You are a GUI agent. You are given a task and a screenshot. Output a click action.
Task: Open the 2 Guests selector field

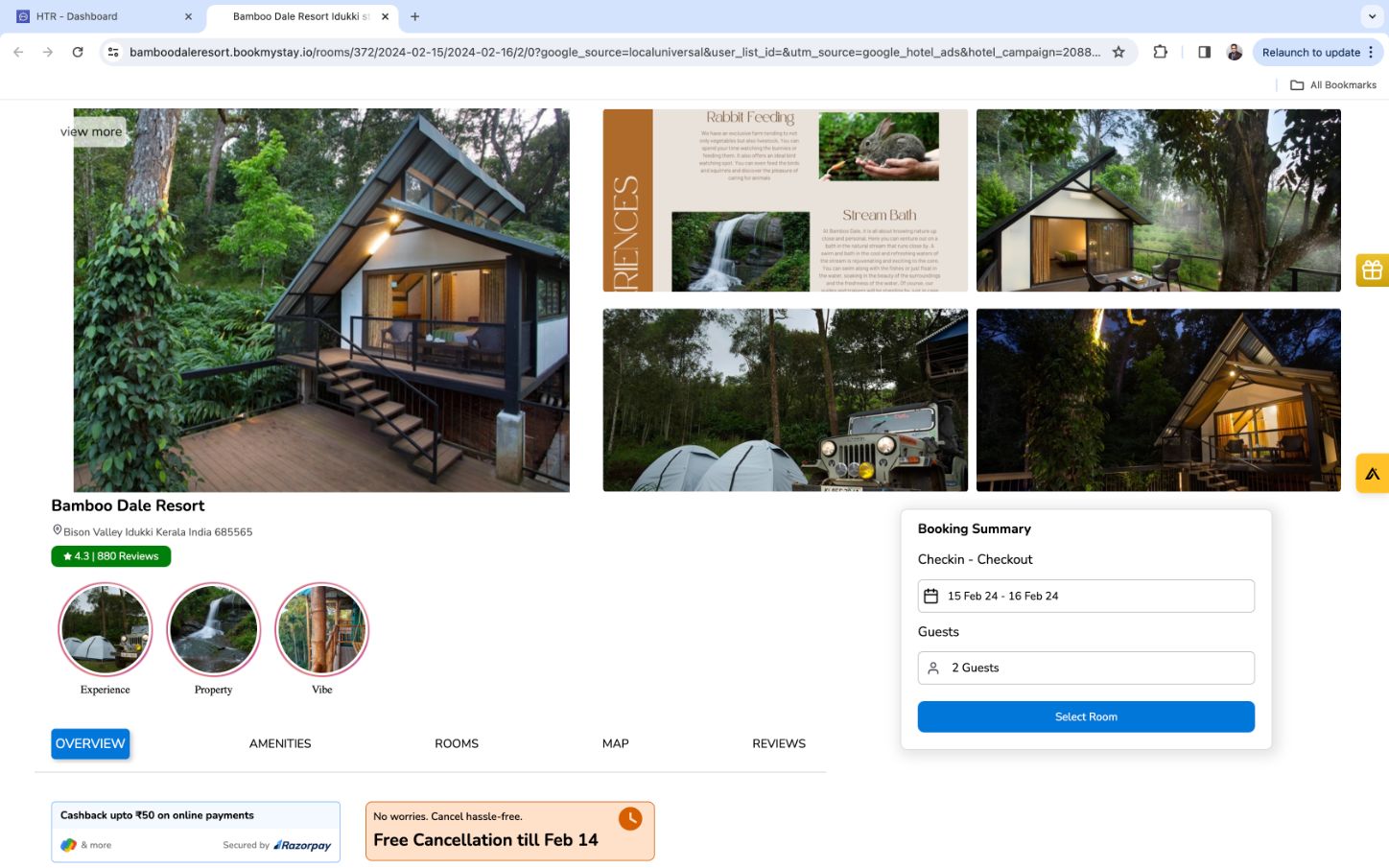tap(1086, 668)
